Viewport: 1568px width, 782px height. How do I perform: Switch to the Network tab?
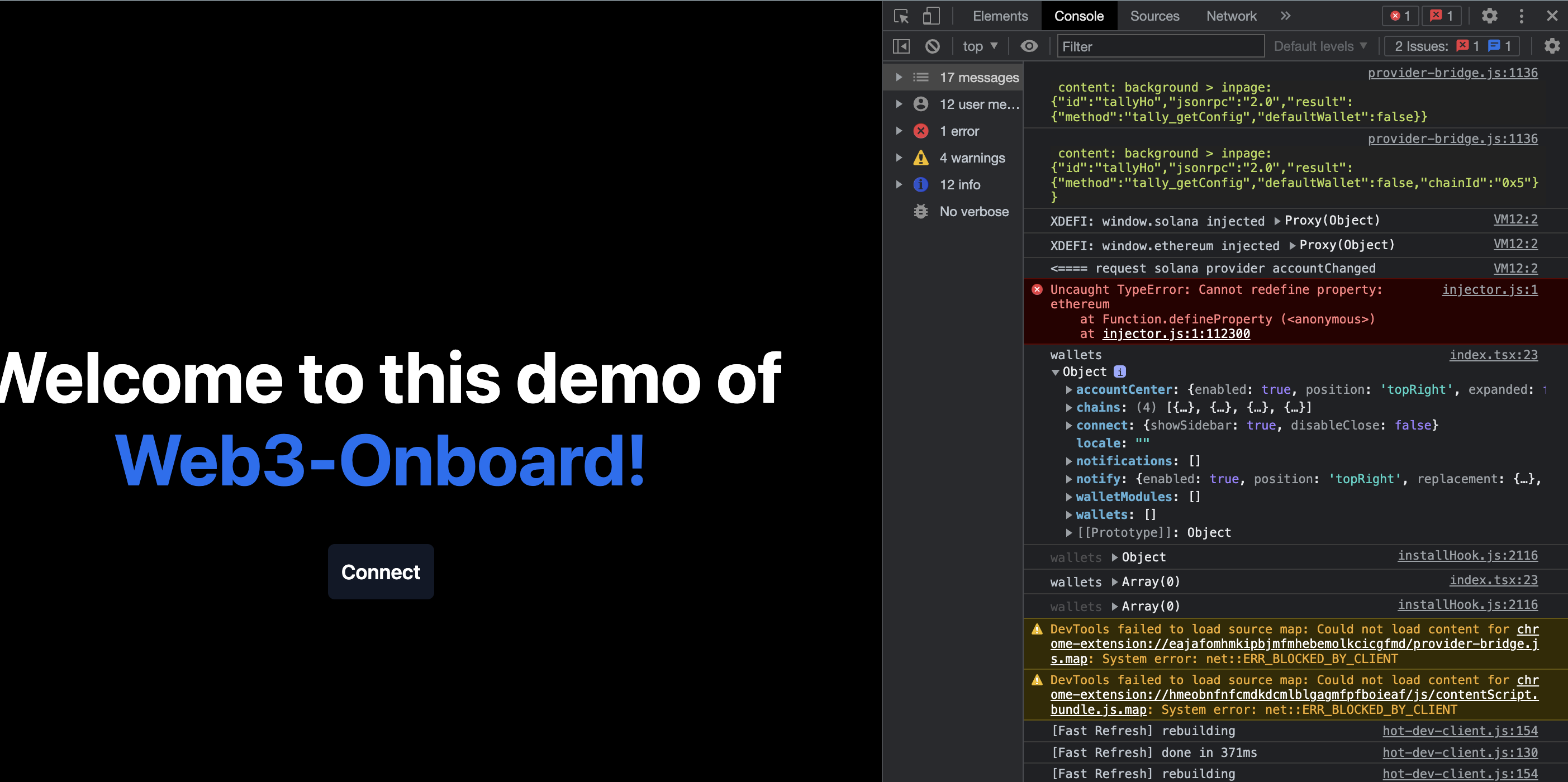click(x=1231, y=16)
